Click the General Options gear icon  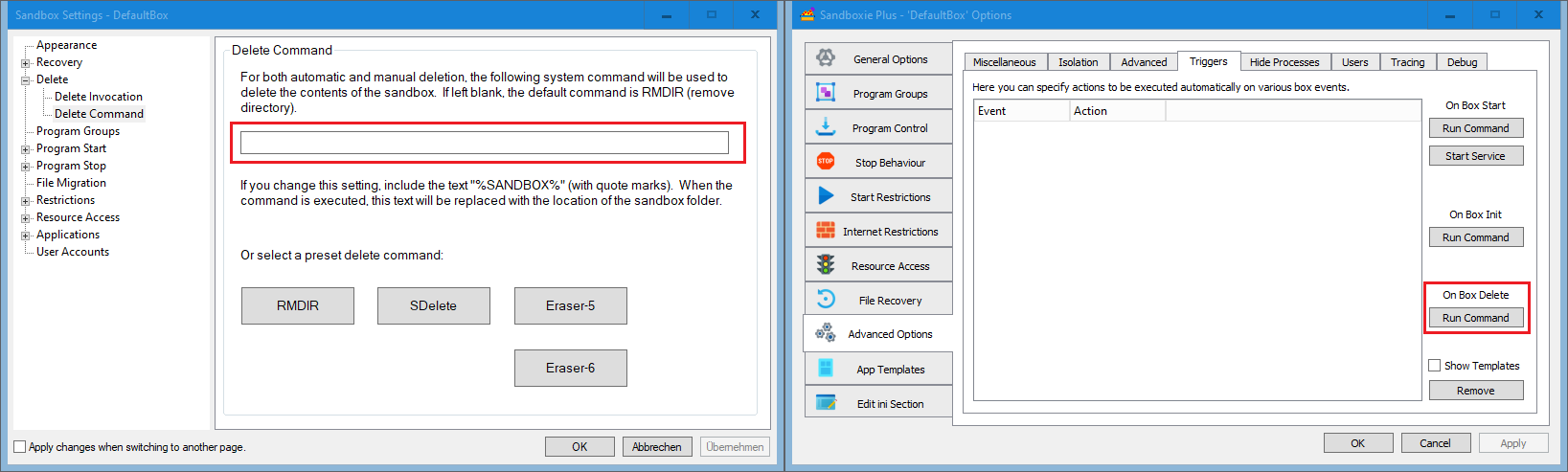pos(826,58)
